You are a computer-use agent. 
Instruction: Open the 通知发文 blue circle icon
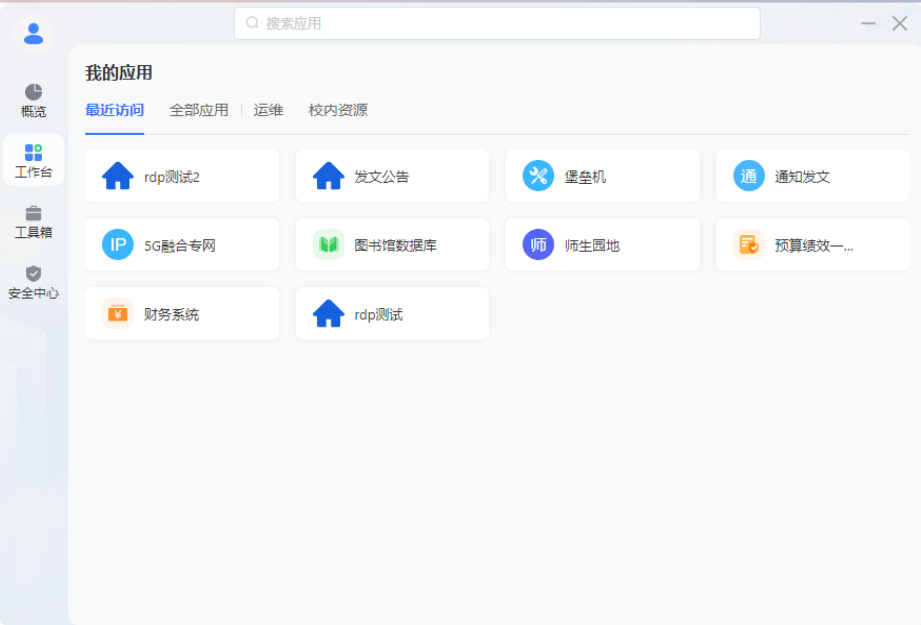click(x=749, y=176)
